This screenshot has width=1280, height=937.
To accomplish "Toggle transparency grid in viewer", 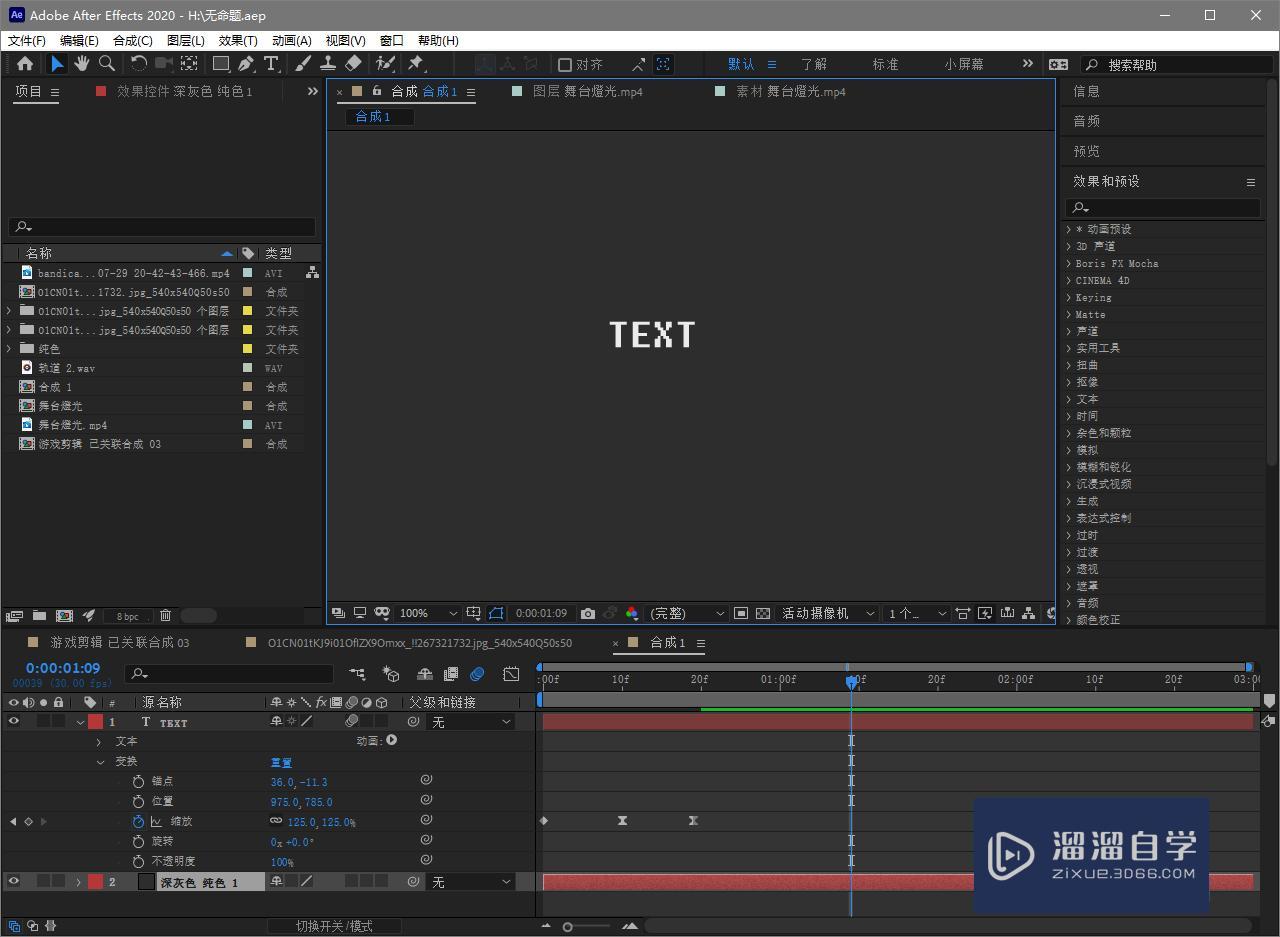I will 763,613.
